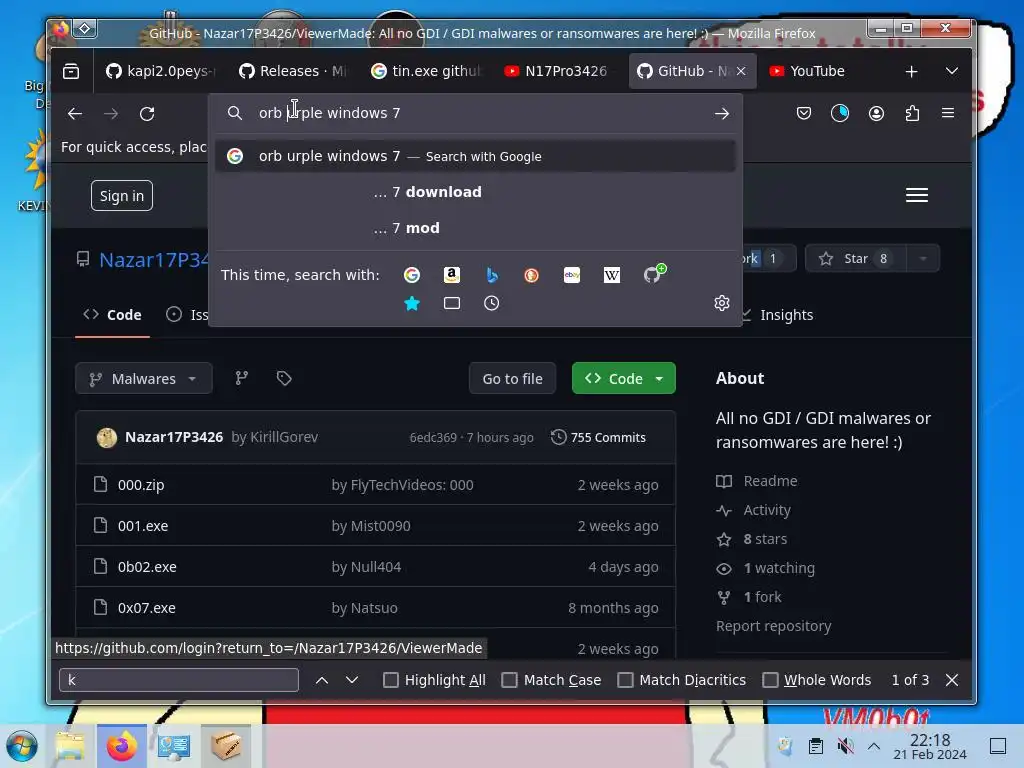Screen dimensions: 1024x768
Task: Open a new tab with plus button
Action: [912, 71]
